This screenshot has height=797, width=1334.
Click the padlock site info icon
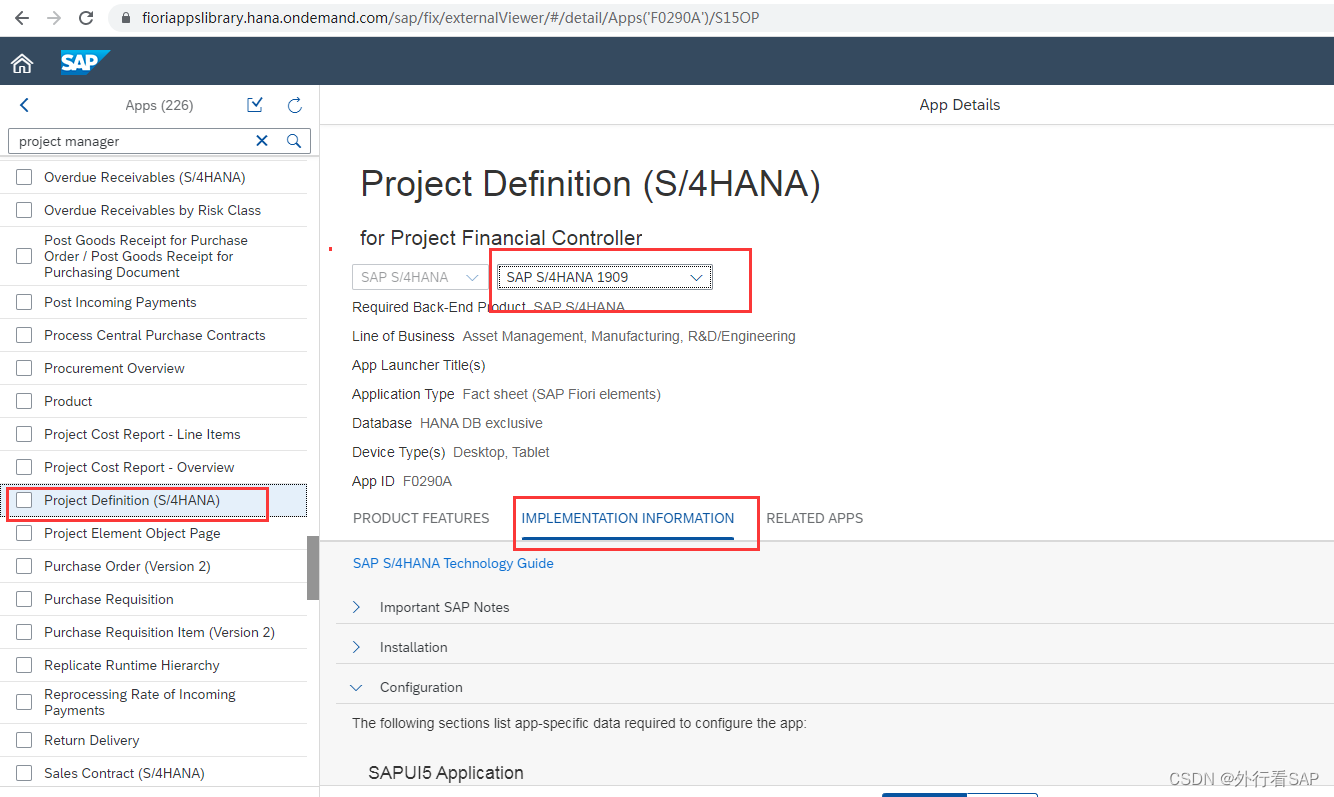point(125,18)
